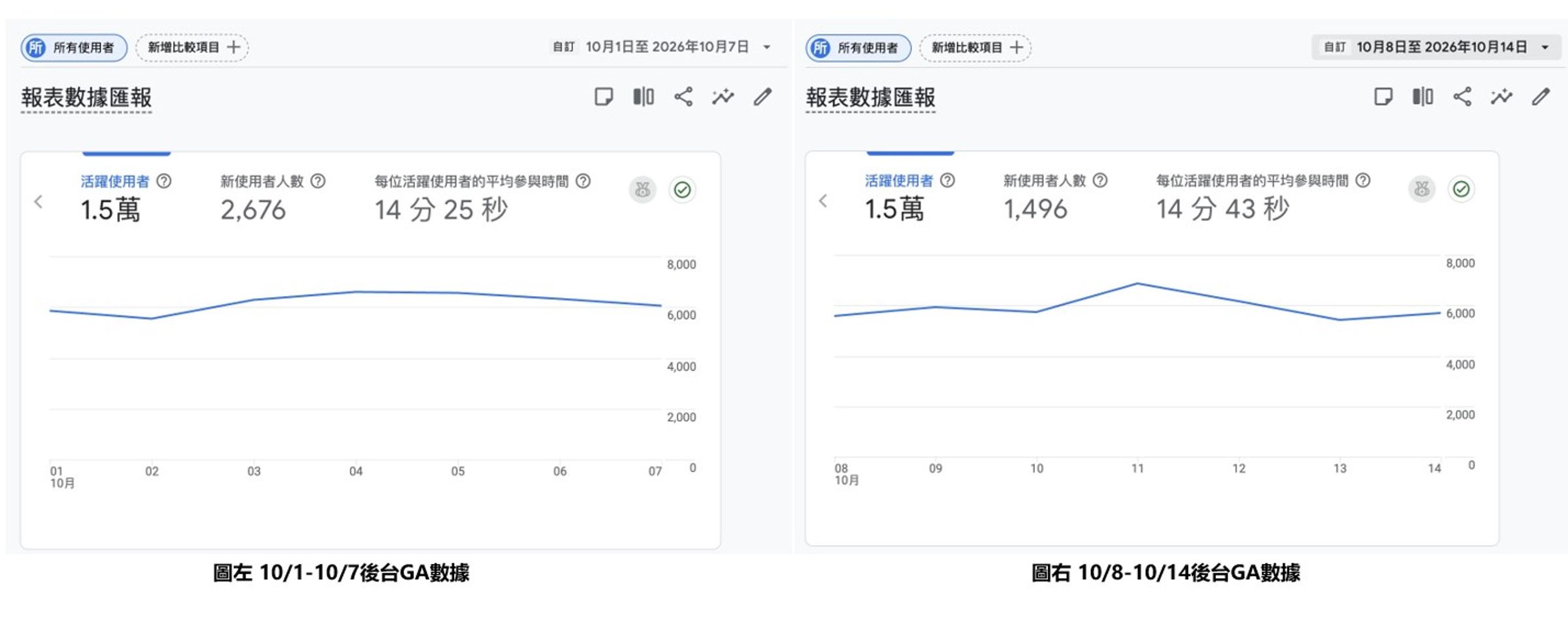Click line chart peak at date 11
Screen dimensions: 1568x619
click(x=1137, y=283)
